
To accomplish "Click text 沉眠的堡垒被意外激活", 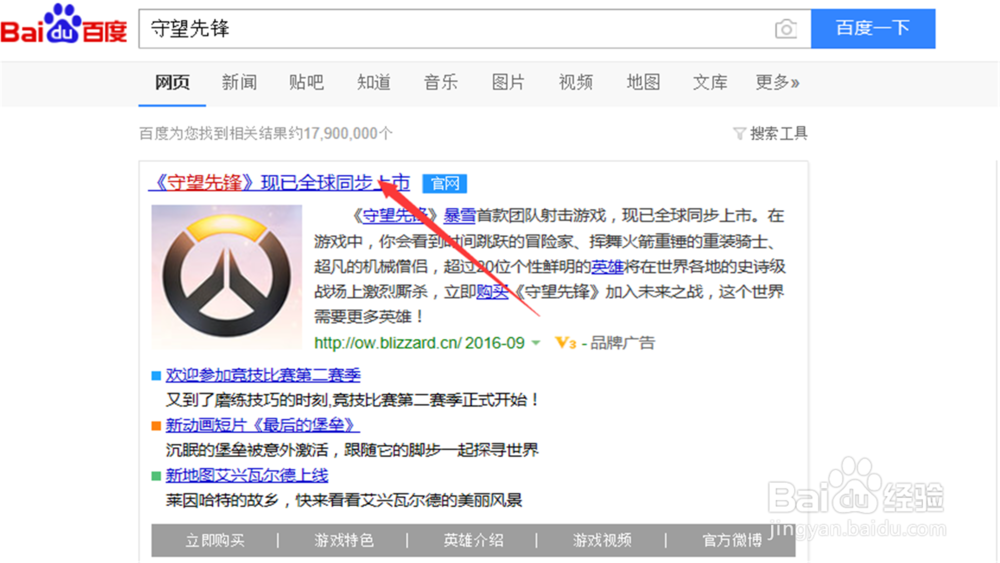I will pyautogui.click(x=247, y=450).
